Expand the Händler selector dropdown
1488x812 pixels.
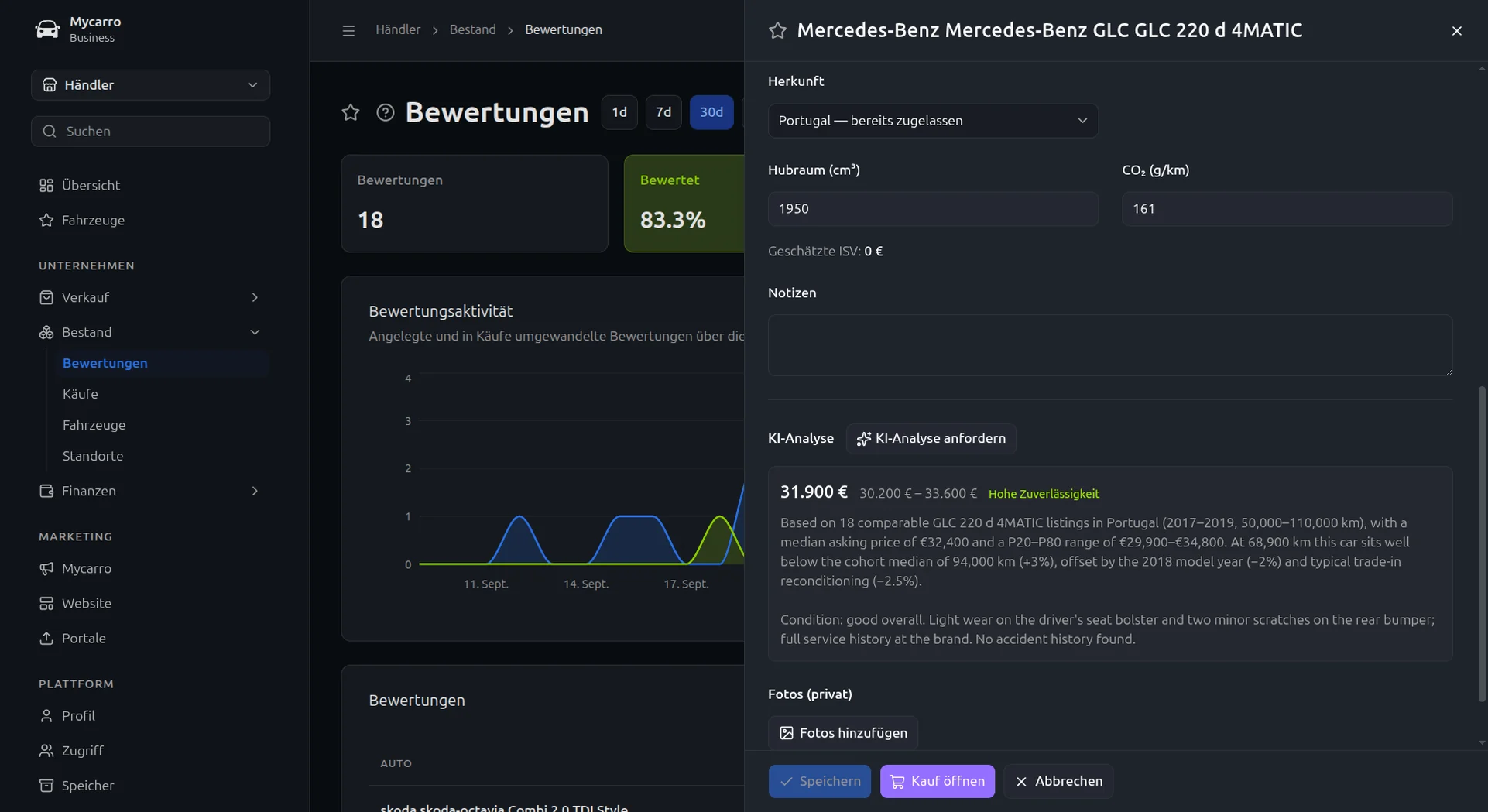click(x=150, y=84)
